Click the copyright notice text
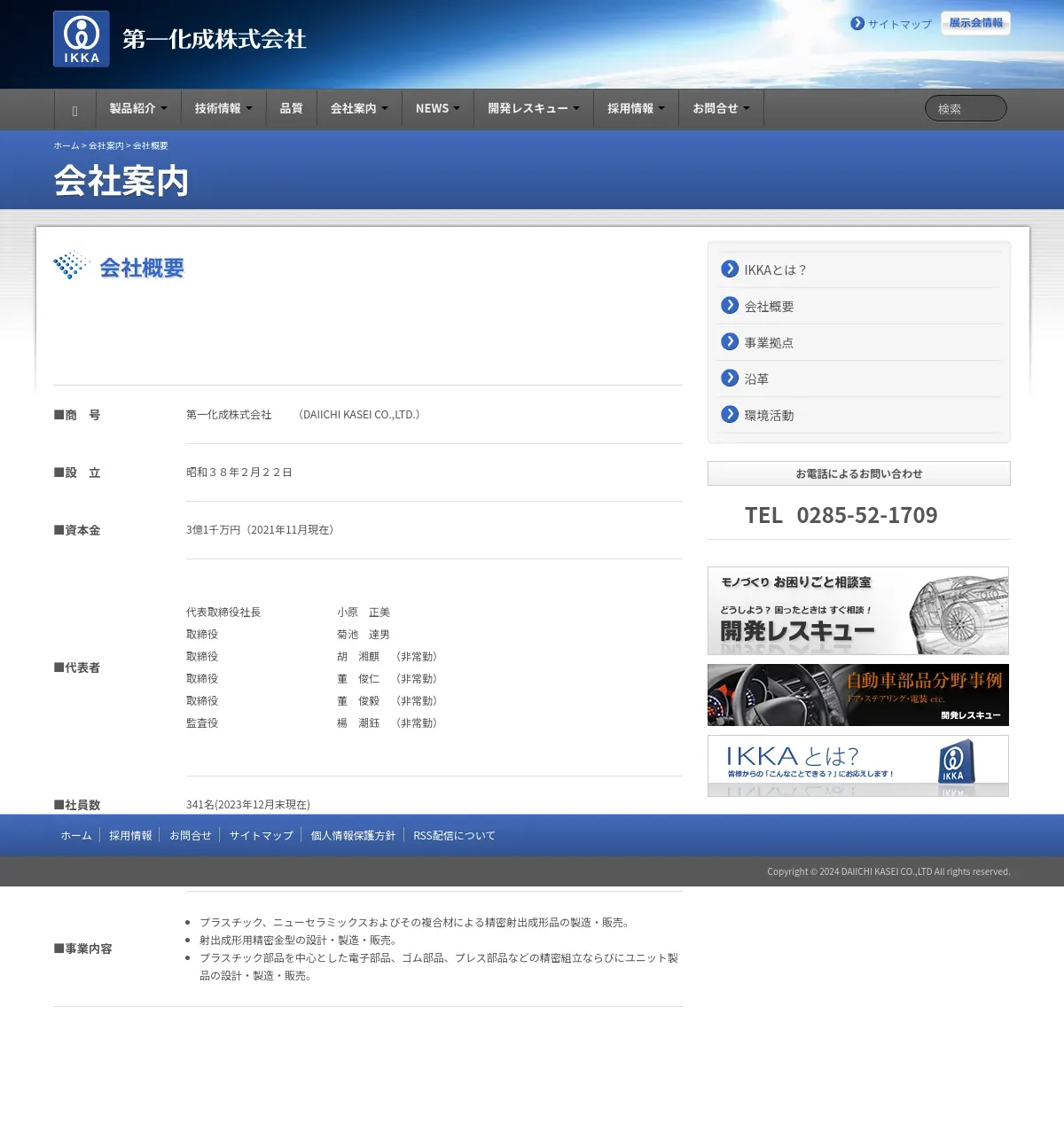 (x=888, y=871)
